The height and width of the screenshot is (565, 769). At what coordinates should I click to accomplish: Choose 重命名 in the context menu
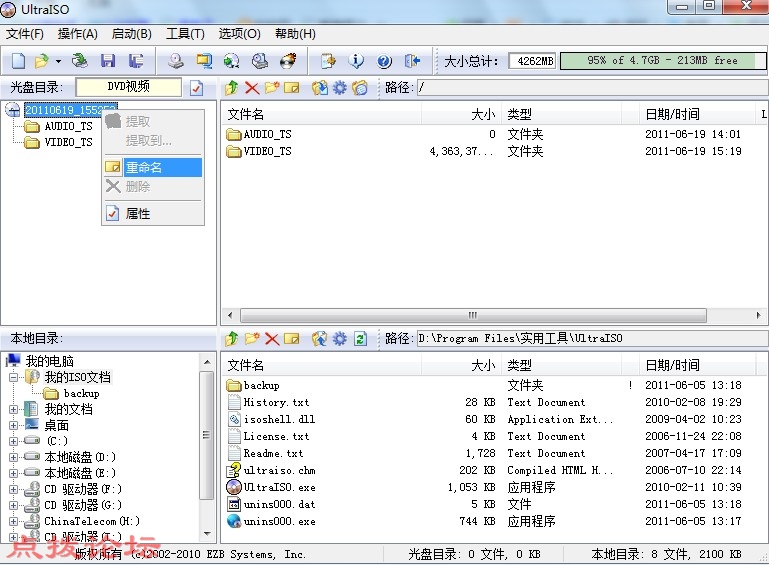click(153, 167)
